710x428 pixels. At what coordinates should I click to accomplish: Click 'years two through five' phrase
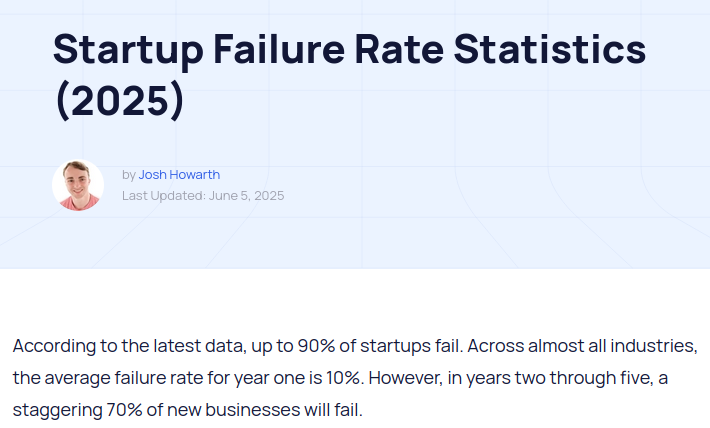(554, 378)
